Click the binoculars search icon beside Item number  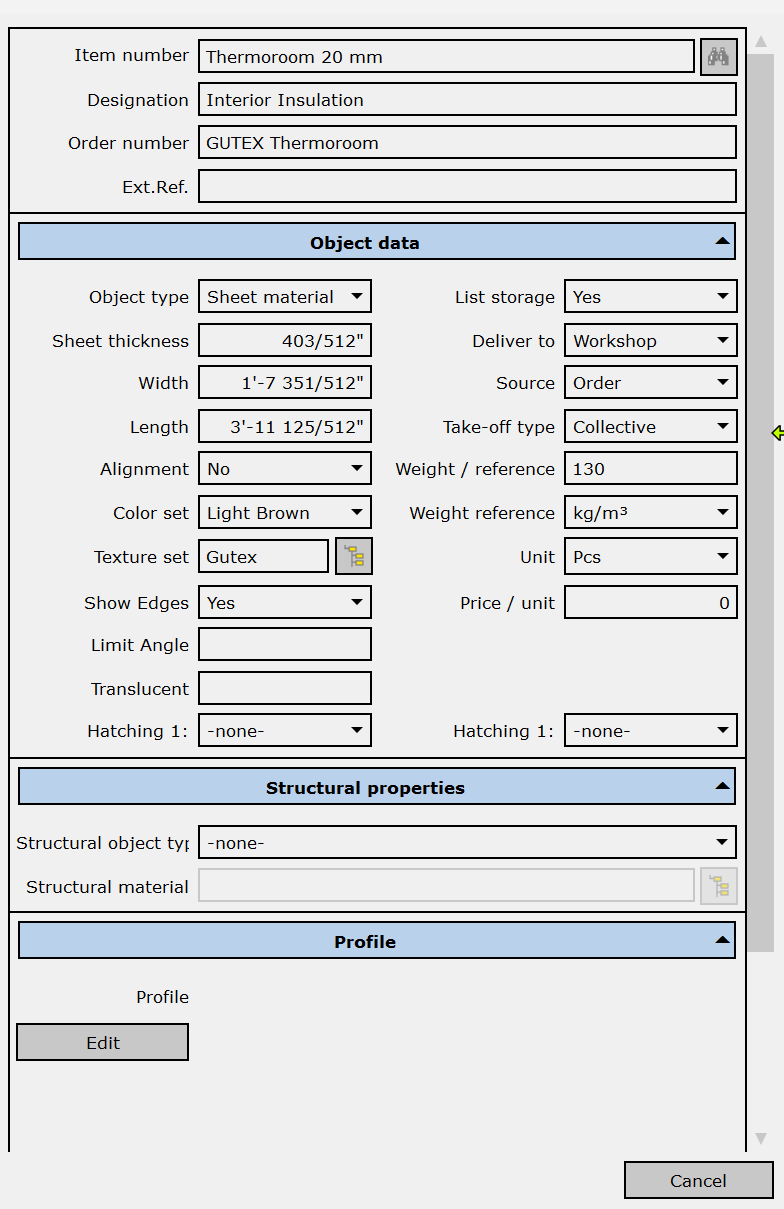(x=718, y=57)
